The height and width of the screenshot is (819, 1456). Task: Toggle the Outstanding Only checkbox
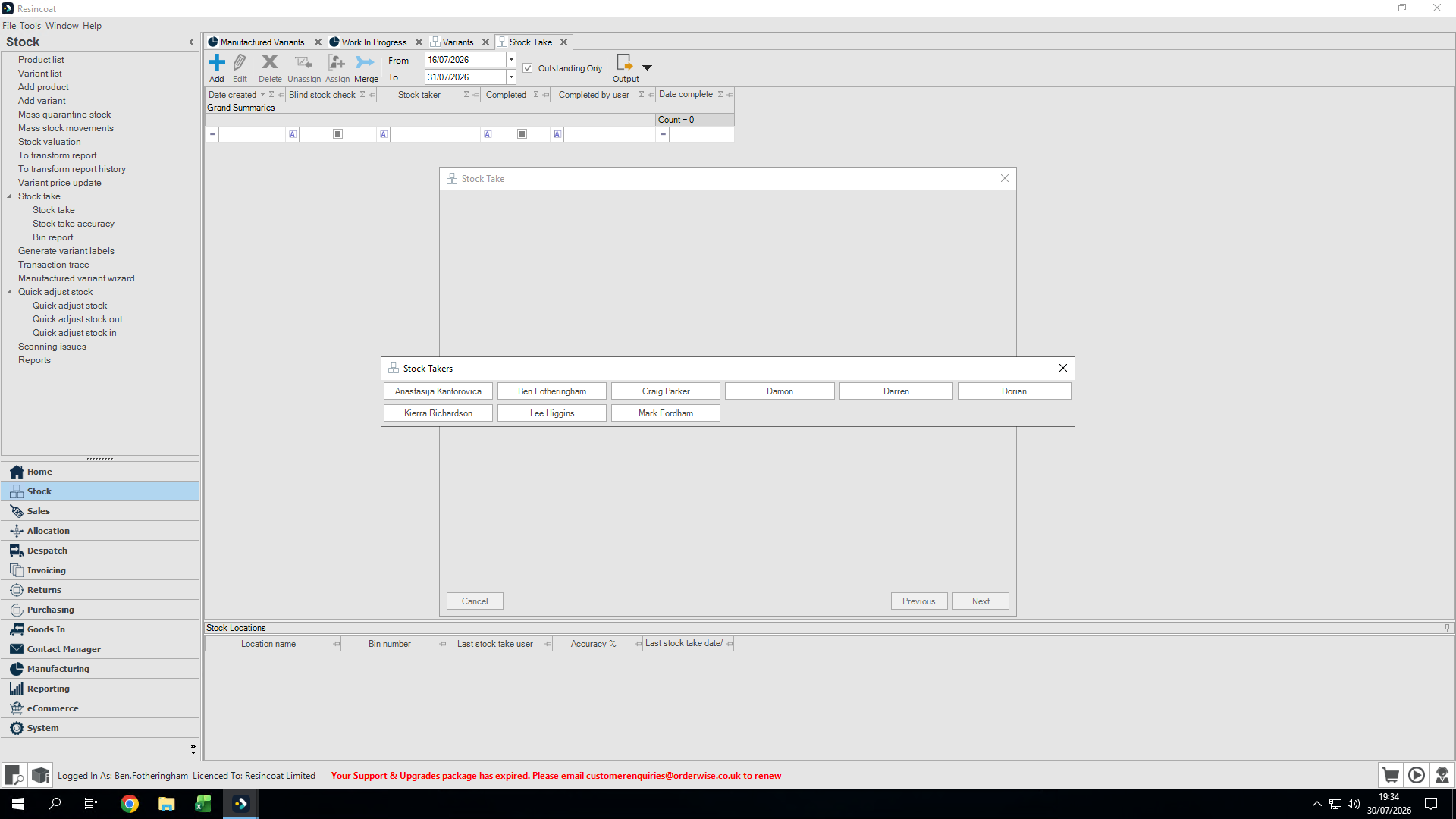pos(528,68)
